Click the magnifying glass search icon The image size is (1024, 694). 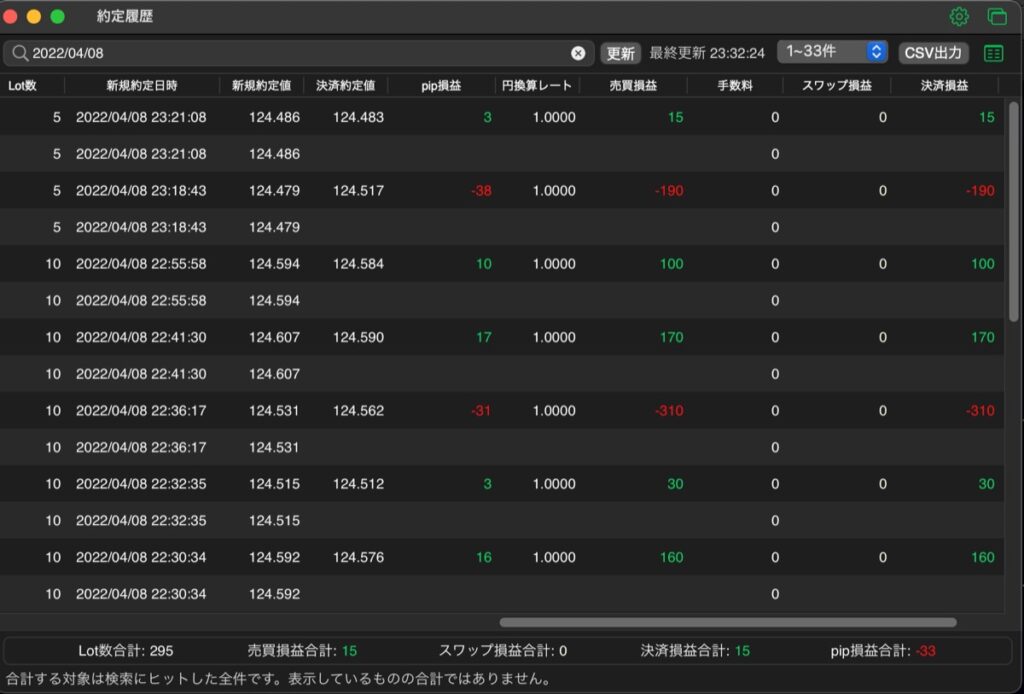pyautogui.click(x=20, y=53)
